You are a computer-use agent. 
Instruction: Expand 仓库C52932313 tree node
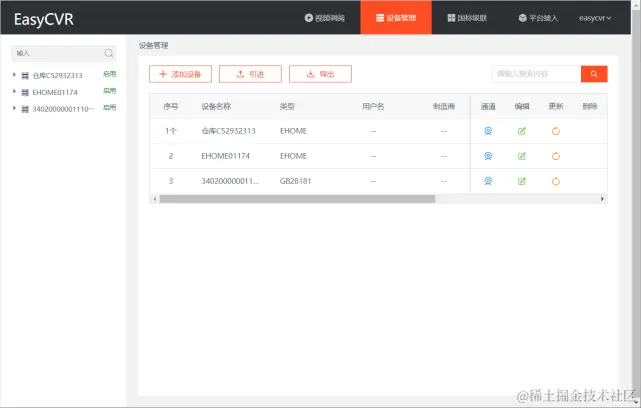14,75
